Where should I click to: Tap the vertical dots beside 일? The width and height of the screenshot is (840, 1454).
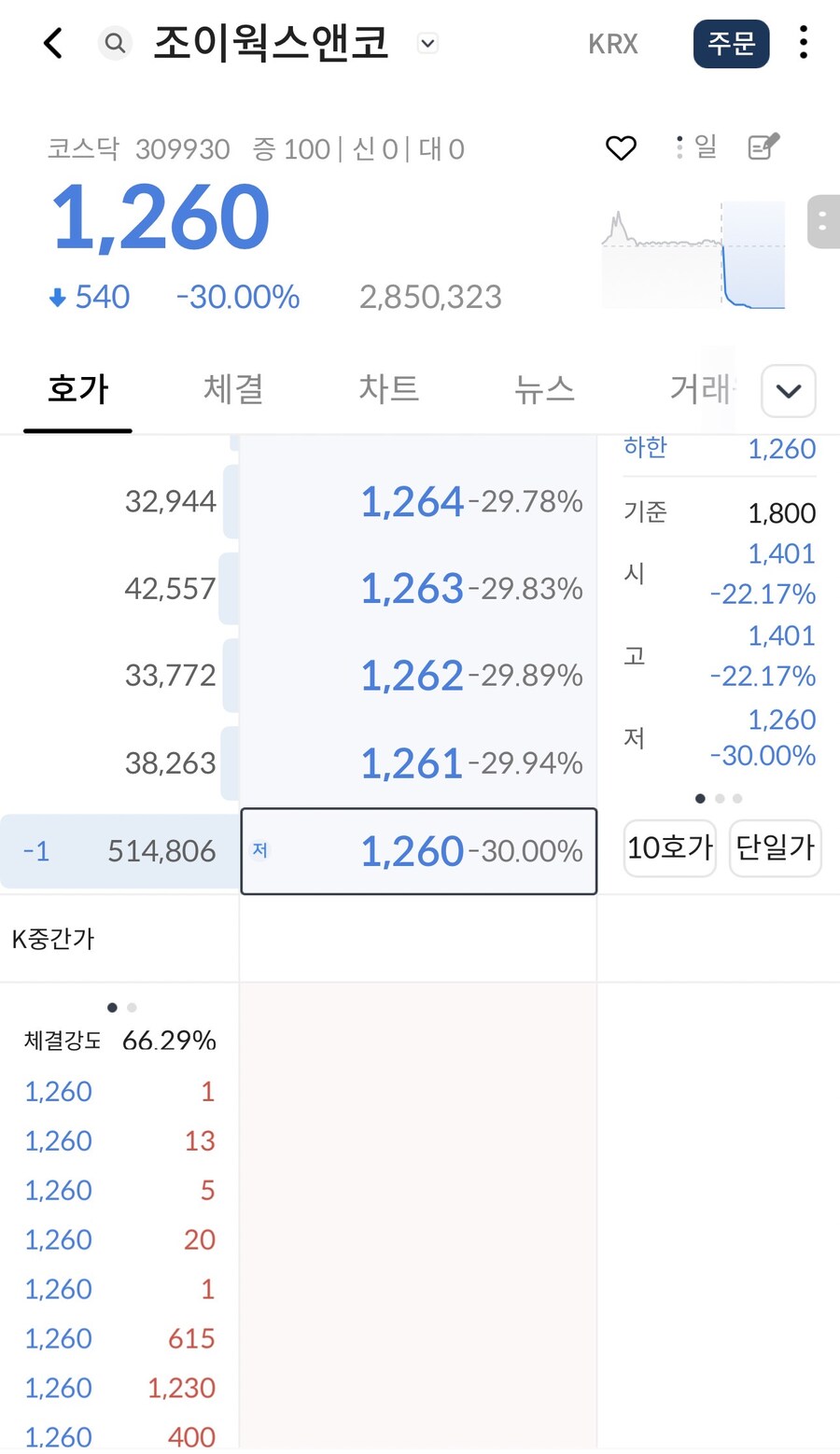679,147
